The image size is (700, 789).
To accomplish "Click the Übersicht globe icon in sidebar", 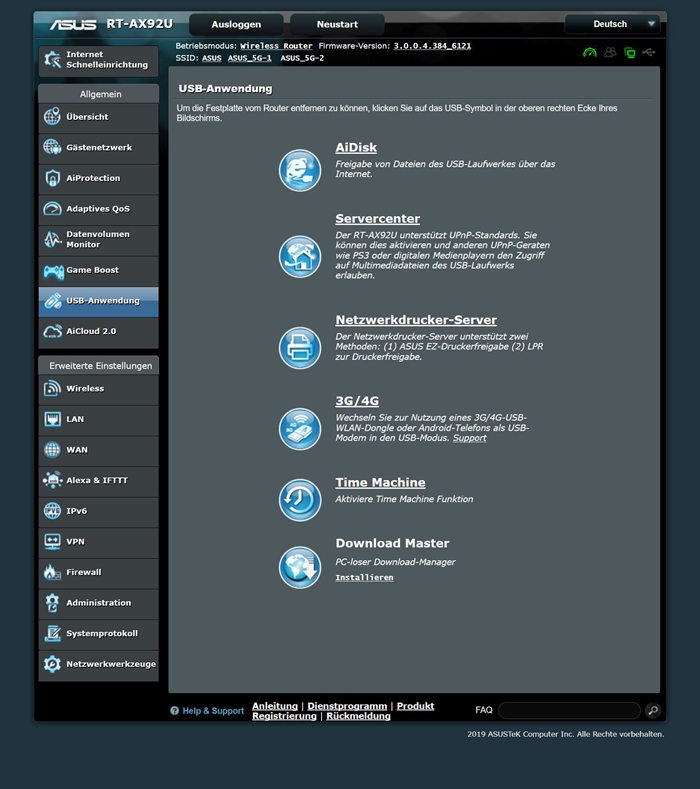I will (x=52, y=117).
